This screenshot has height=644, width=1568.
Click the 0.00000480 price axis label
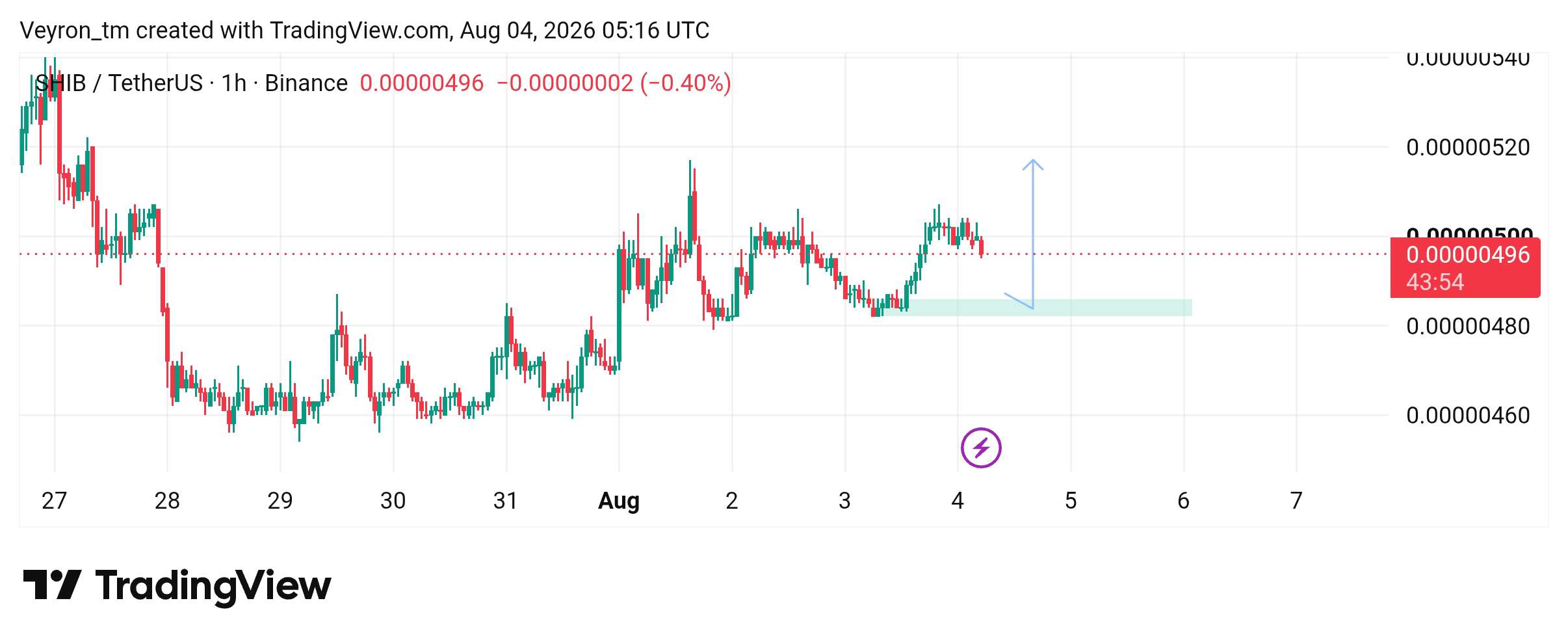pyautogui.click(x=1468, y=326)
